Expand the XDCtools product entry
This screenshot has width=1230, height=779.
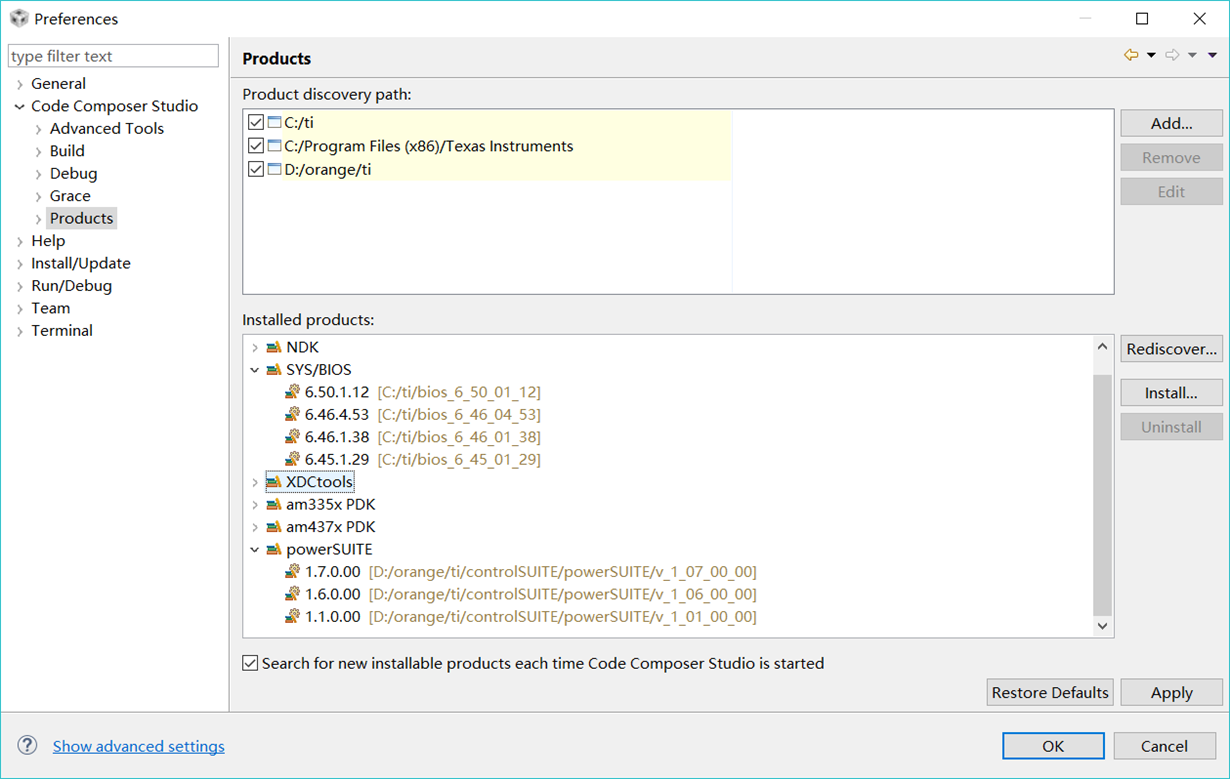255,483
